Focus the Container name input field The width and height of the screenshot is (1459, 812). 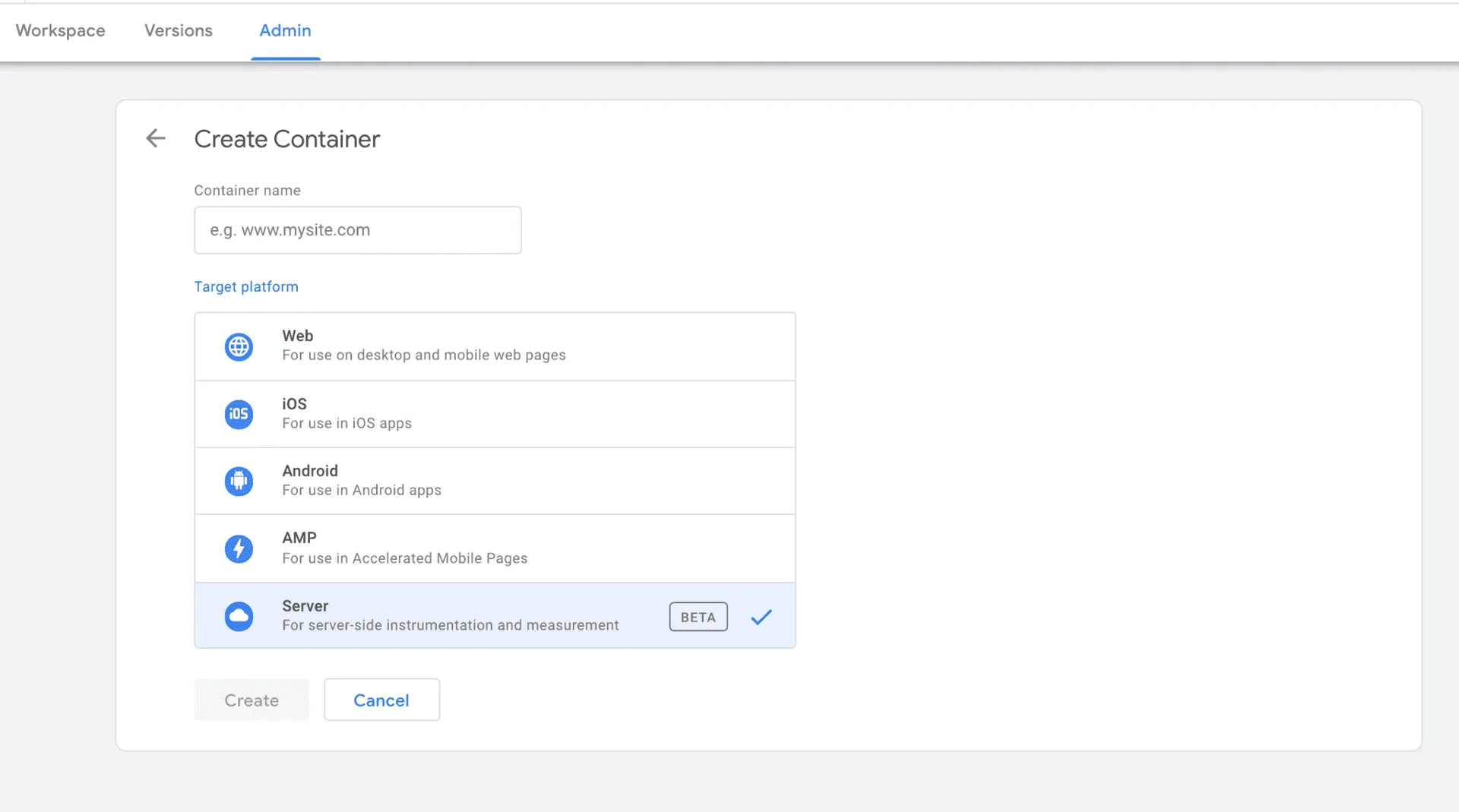[358, 230]
